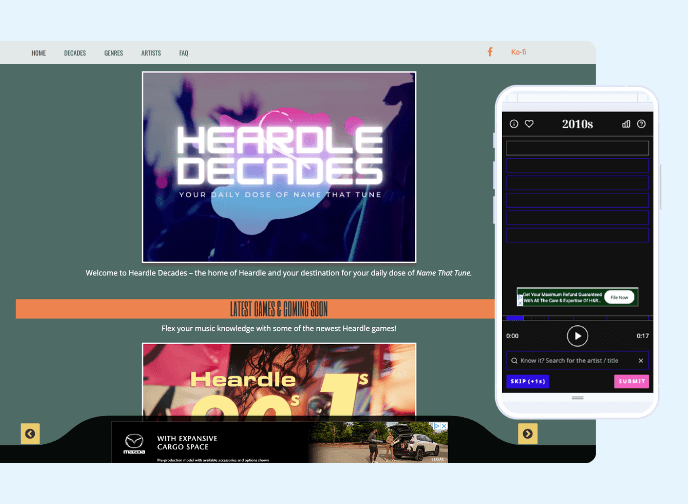The height and width of the screenshot is (504, 688).
Task: Go to previous slide with left arrow
Action: click(30, 434)
